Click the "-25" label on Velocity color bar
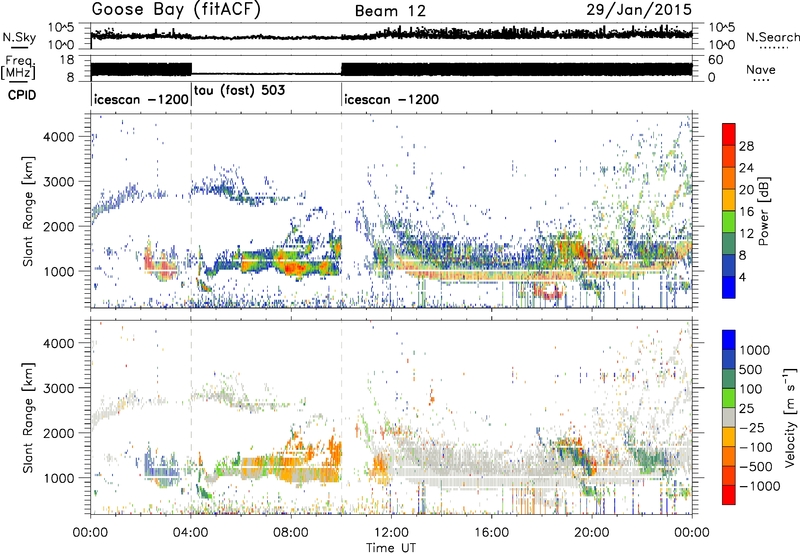The image size is (800, 554). [752, 427]
